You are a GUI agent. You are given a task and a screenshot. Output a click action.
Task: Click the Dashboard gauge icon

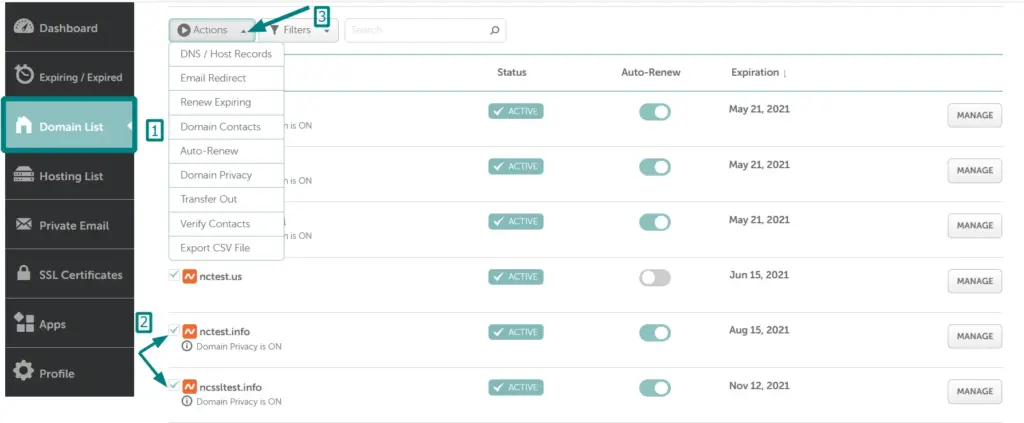[x=24, y=27]
